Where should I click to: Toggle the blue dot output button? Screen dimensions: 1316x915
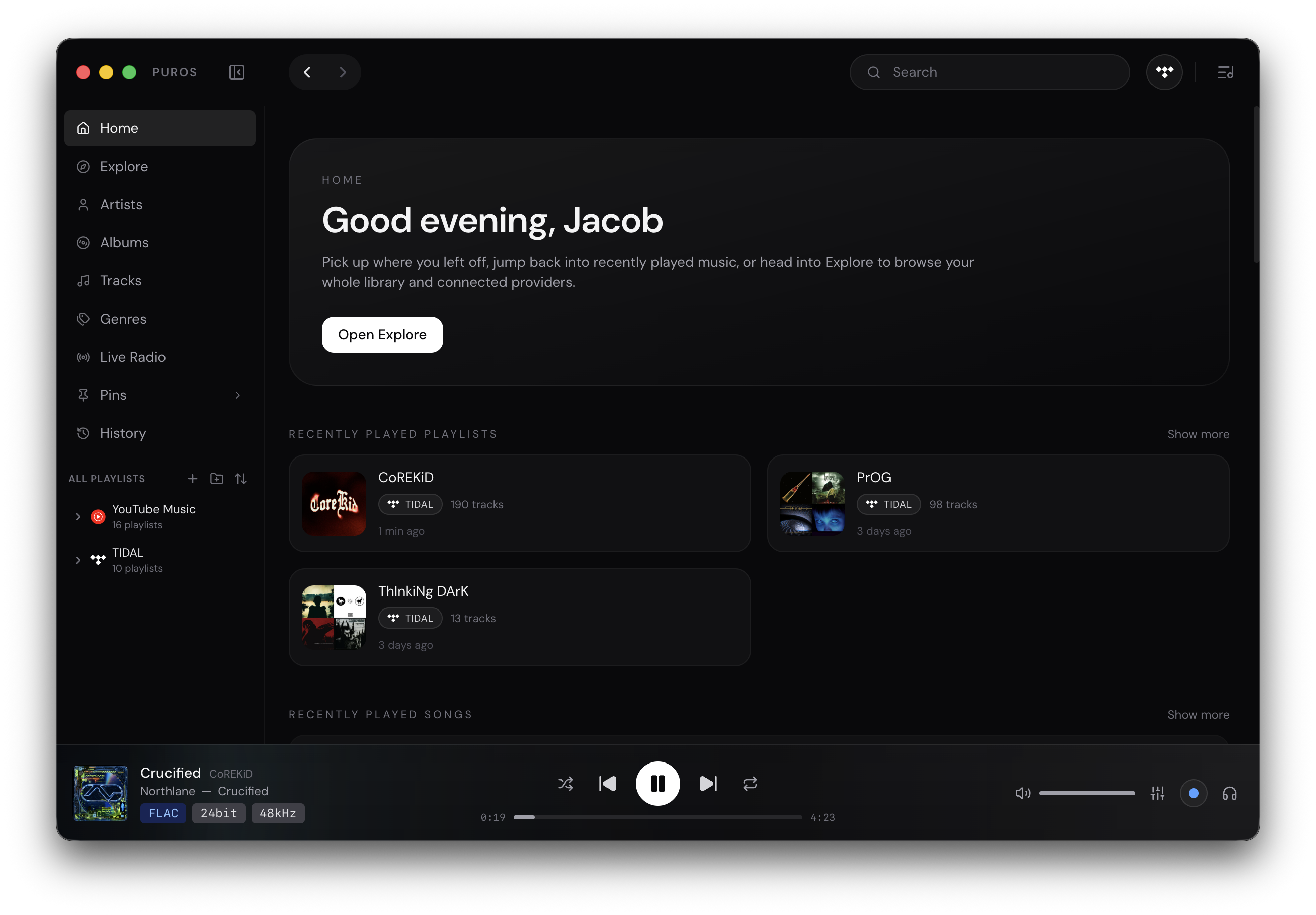click(x=1193, y=794)
